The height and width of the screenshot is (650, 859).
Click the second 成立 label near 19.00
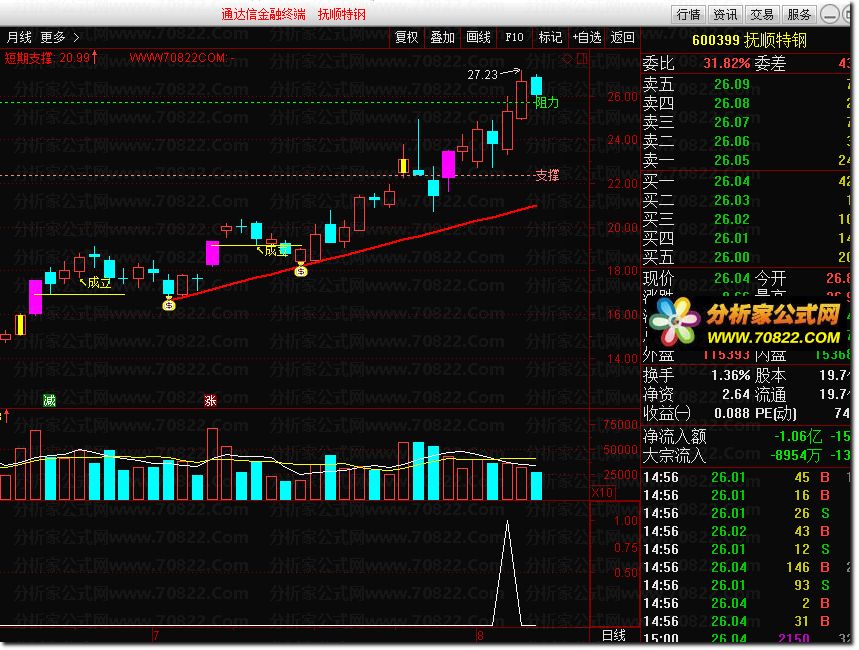tap(276, 251)
